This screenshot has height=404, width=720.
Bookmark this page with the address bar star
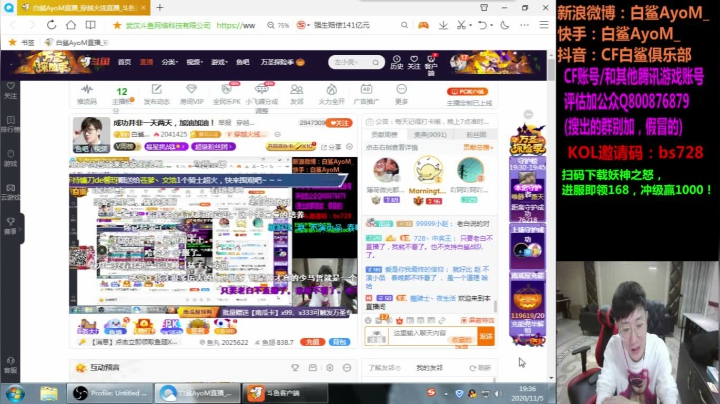coord(117,25)
